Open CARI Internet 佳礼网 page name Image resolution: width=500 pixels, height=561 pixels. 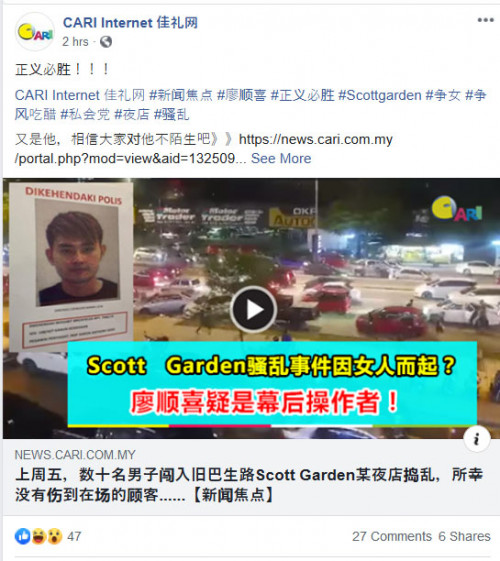(x=130, y=23)
